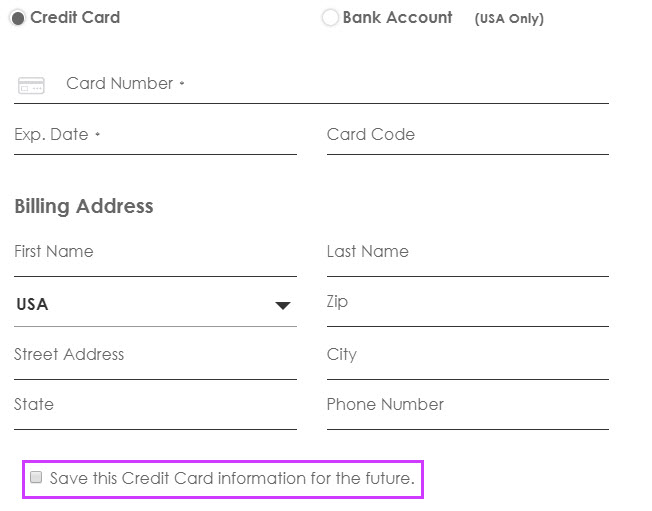Click the State input field

pos(155,407)
